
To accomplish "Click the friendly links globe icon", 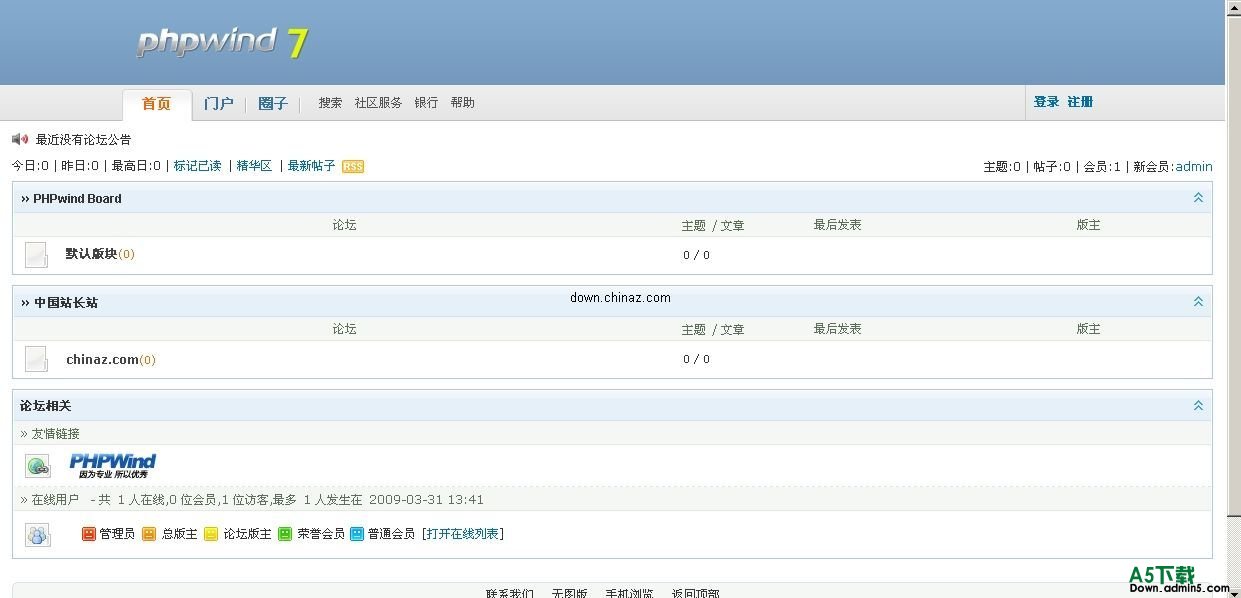I will coord(37,466).
